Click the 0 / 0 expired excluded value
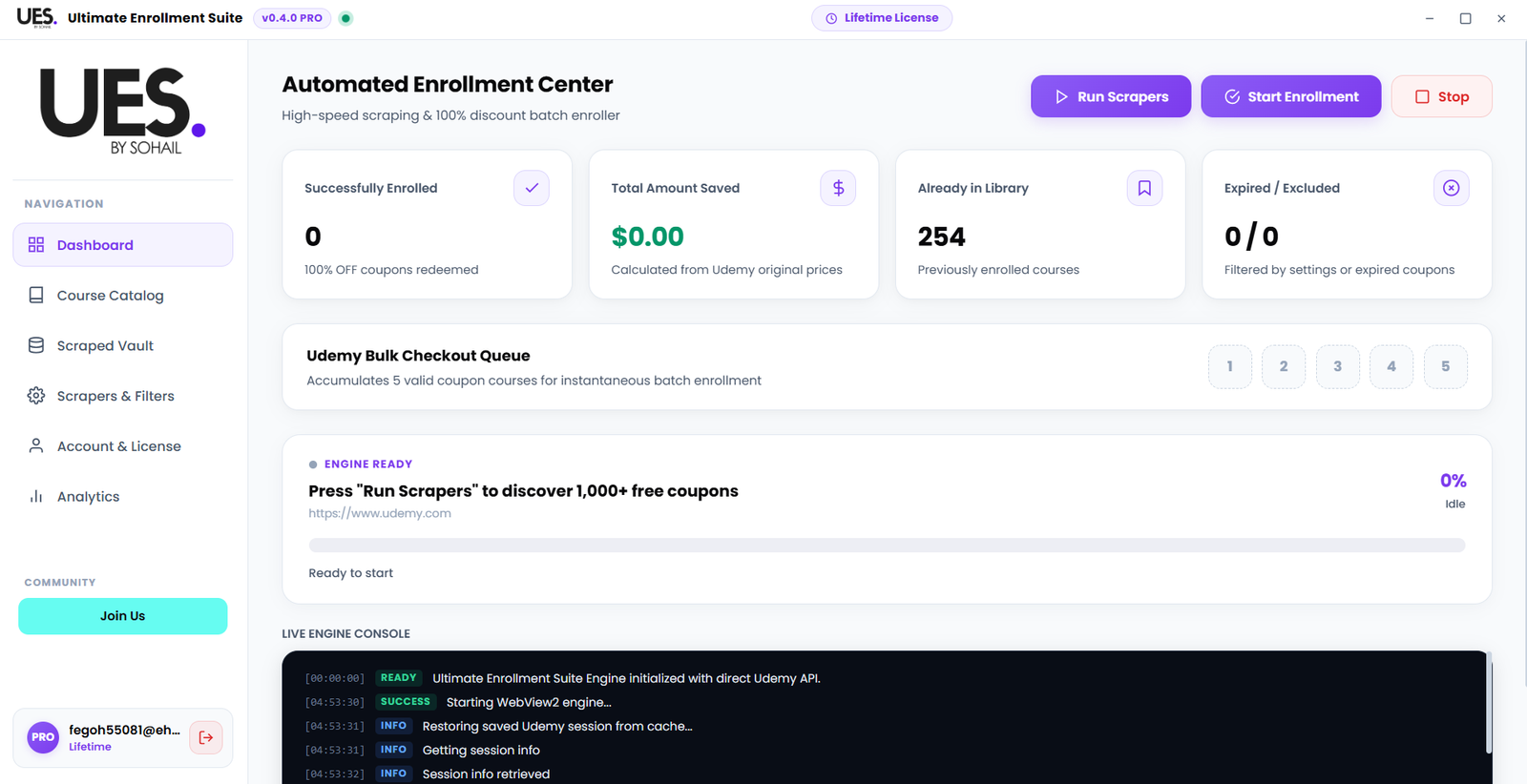The width and height of the screenshot is (1527, 784). pos(1251,237)
